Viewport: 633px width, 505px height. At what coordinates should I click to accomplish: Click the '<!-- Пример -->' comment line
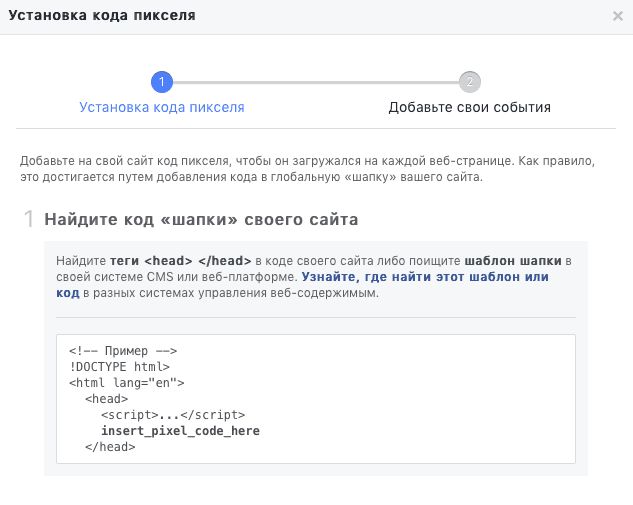[x=123, y=351]
